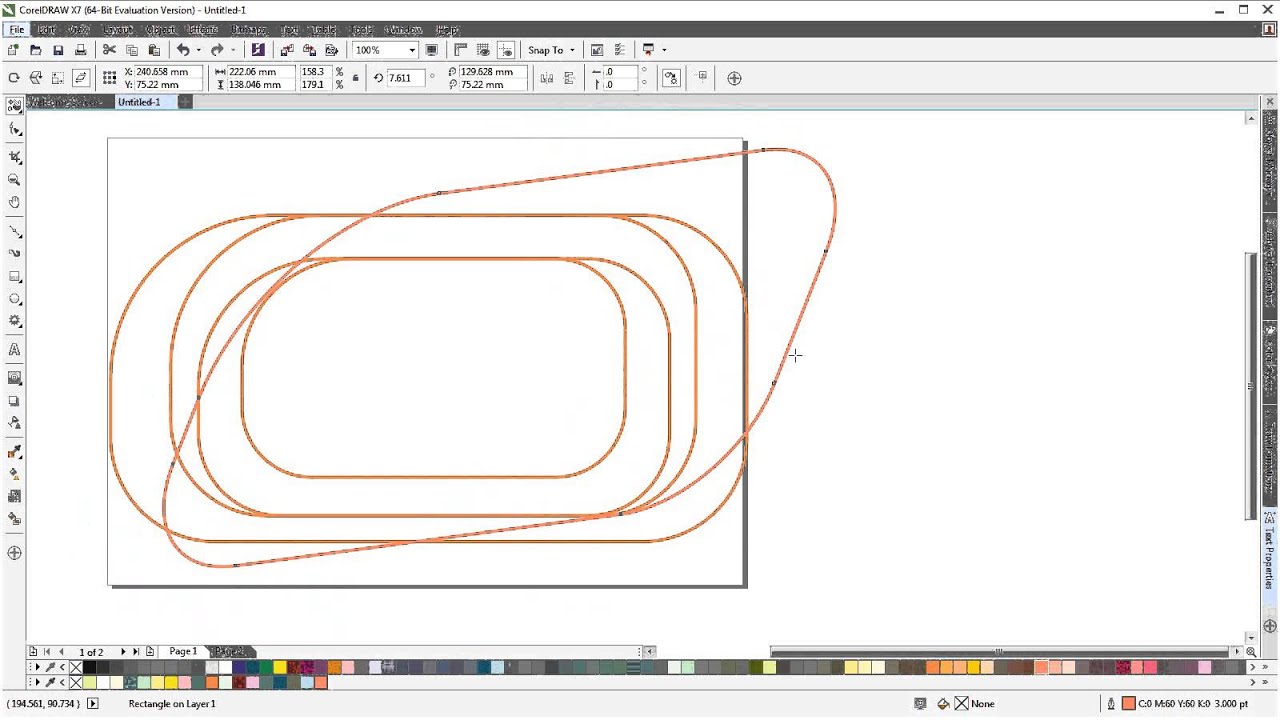Undo the last action
This screenshot has width=1280, height=720.
click(x=183, y=50)
